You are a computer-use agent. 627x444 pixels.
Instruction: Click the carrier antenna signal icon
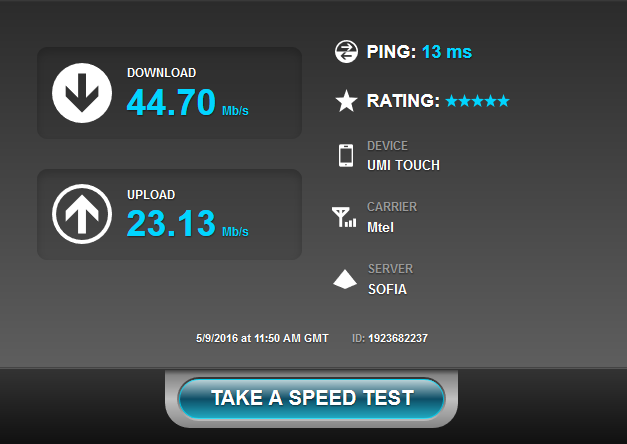(344, 217)
